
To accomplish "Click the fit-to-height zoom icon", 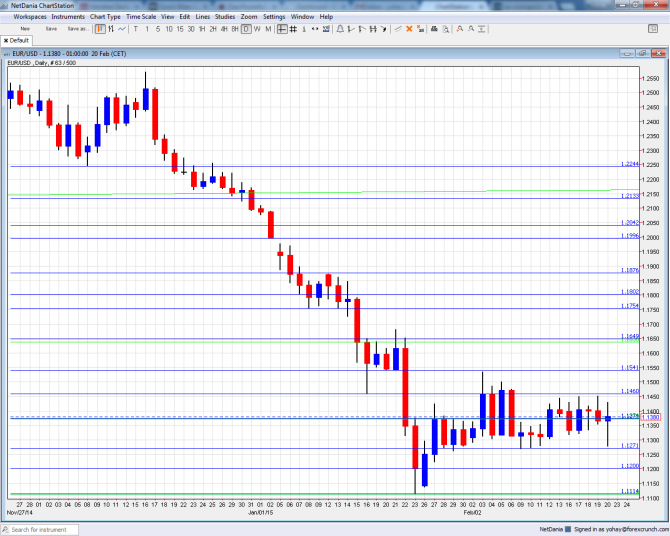I will tap(482, 29).
